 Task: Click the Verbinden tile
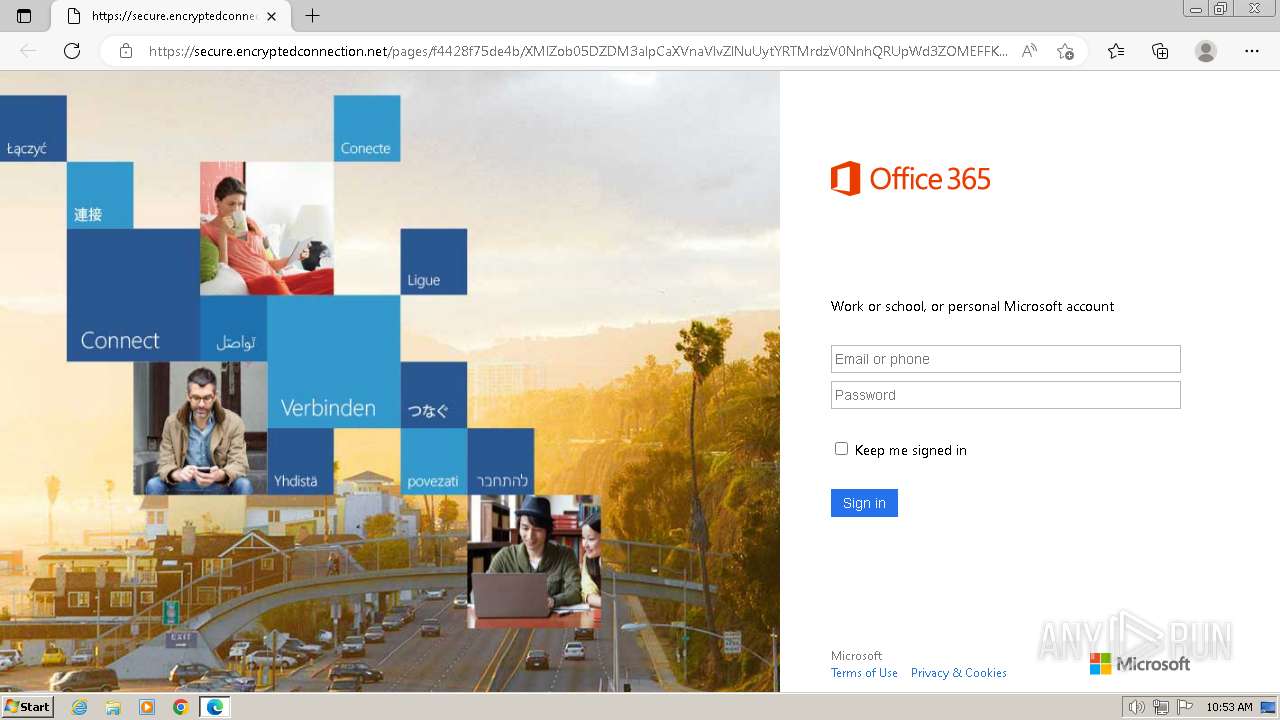333,362
